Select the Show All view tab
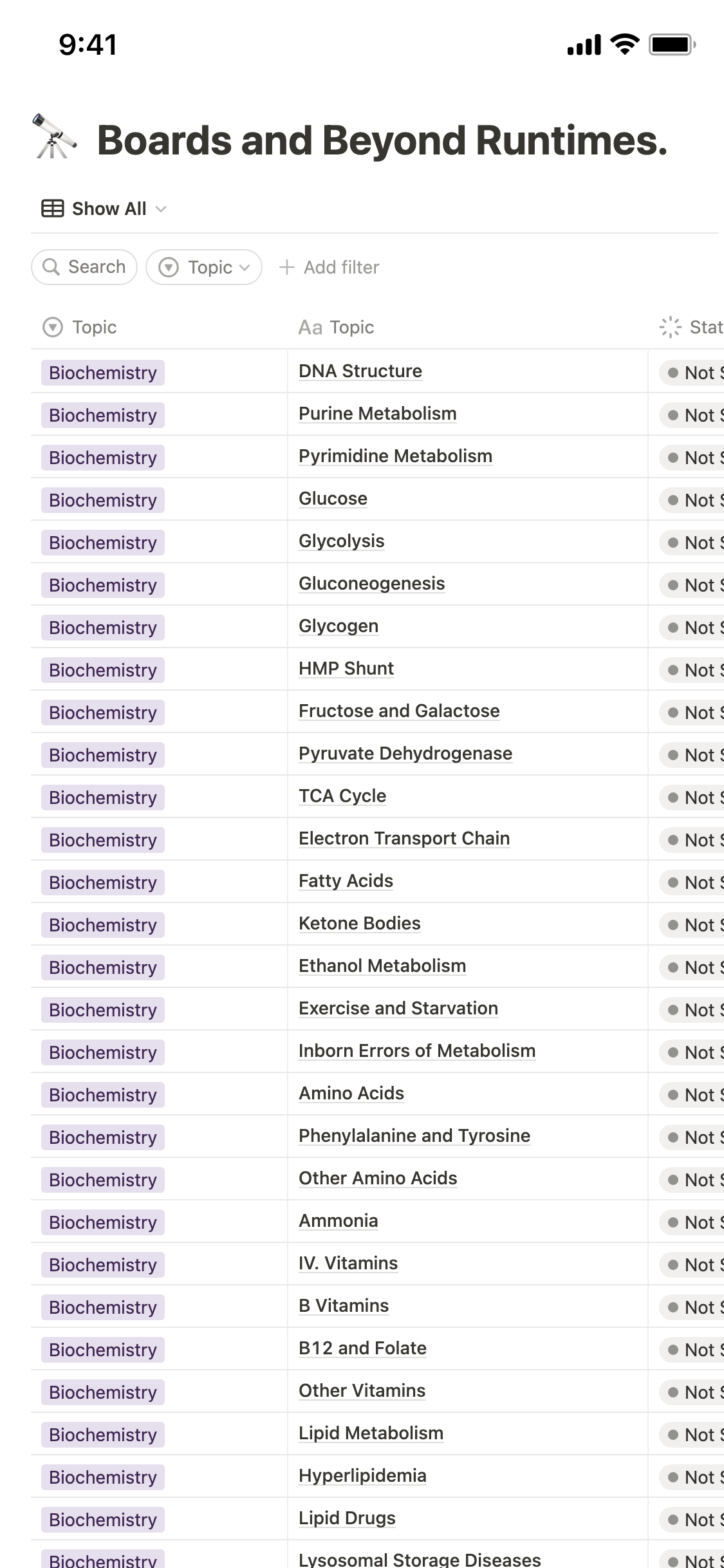Image resolution: width=724 pixels, height=1568 pixels. click(109, 209)
